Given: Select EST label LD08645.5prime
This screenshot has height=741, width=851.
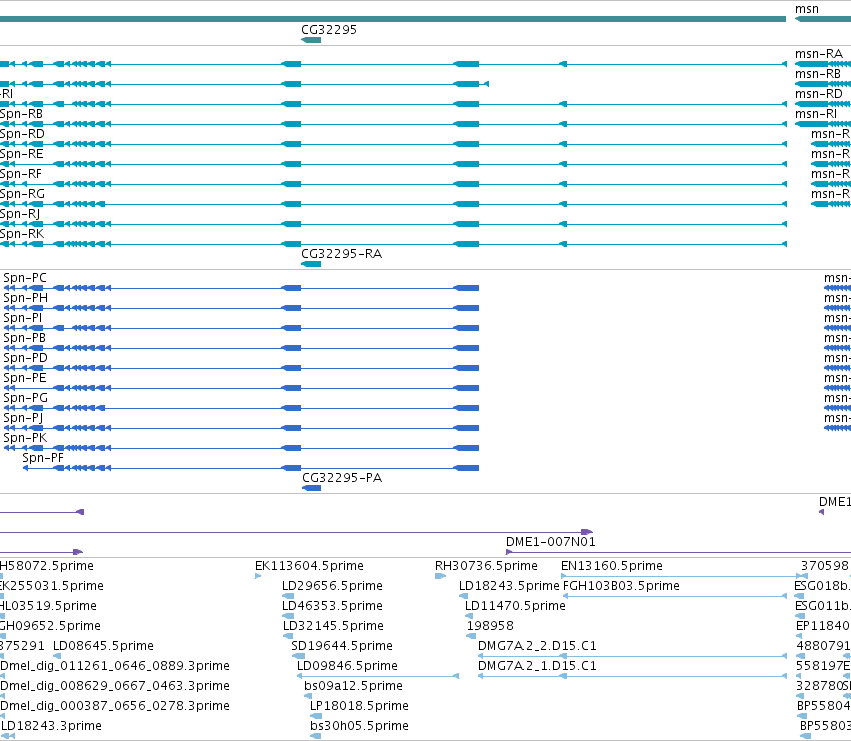Looking at the screenshot, I should (x=104, y=647).
